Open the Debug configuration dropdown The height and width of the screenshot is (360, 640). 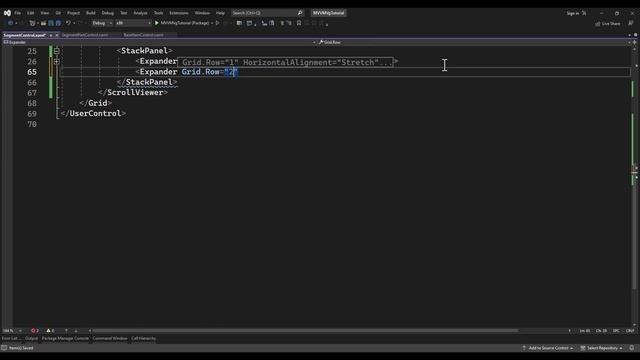[x=102, y=23]
